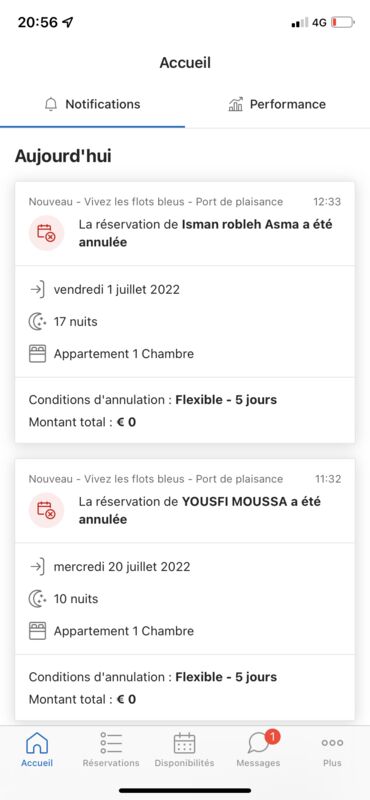The image size is (370, 800).
Task: Tap bed icon beside second Appartement 1 Chambre
Action: (37, 631)
